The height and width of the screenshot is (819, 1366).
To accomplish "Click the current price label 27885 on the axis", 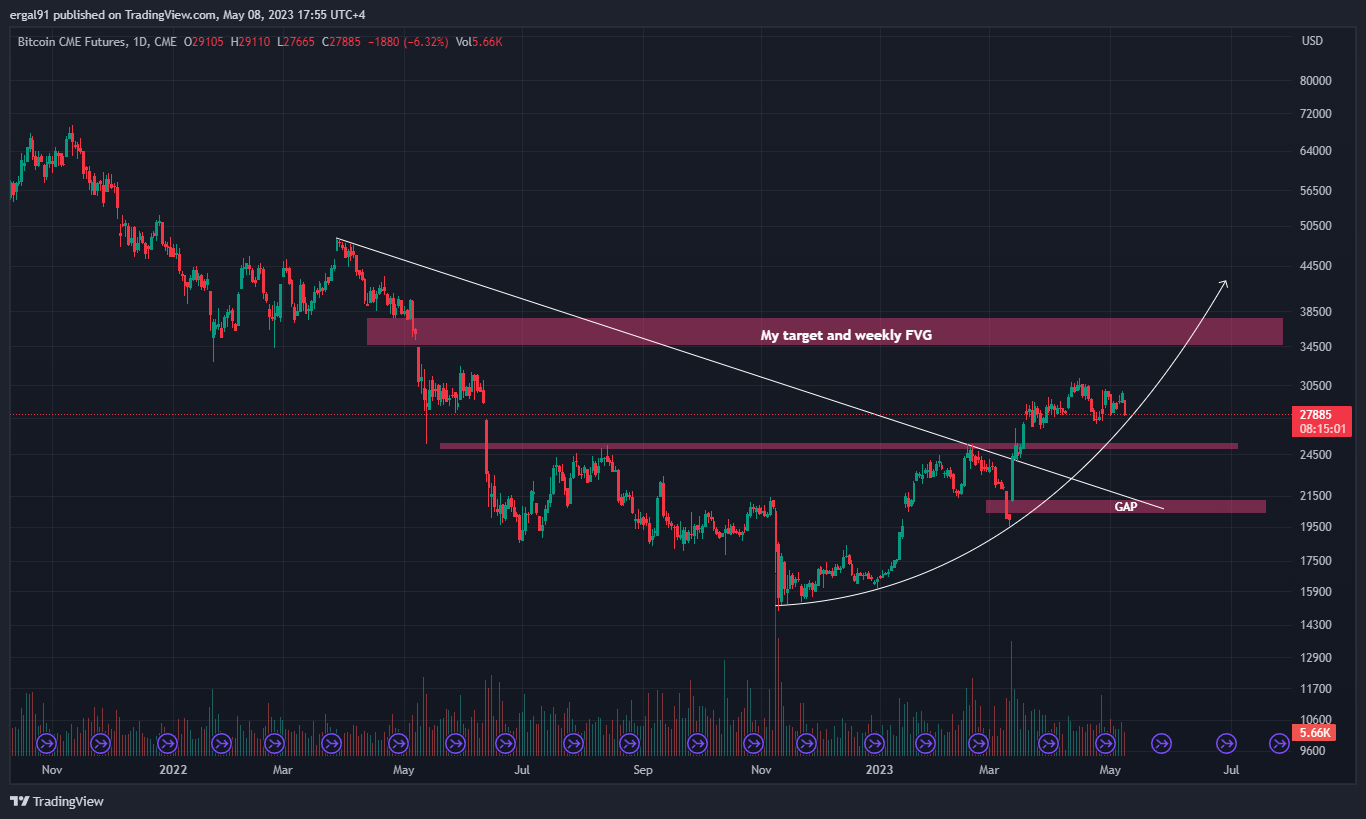I will coord(1316,414).
